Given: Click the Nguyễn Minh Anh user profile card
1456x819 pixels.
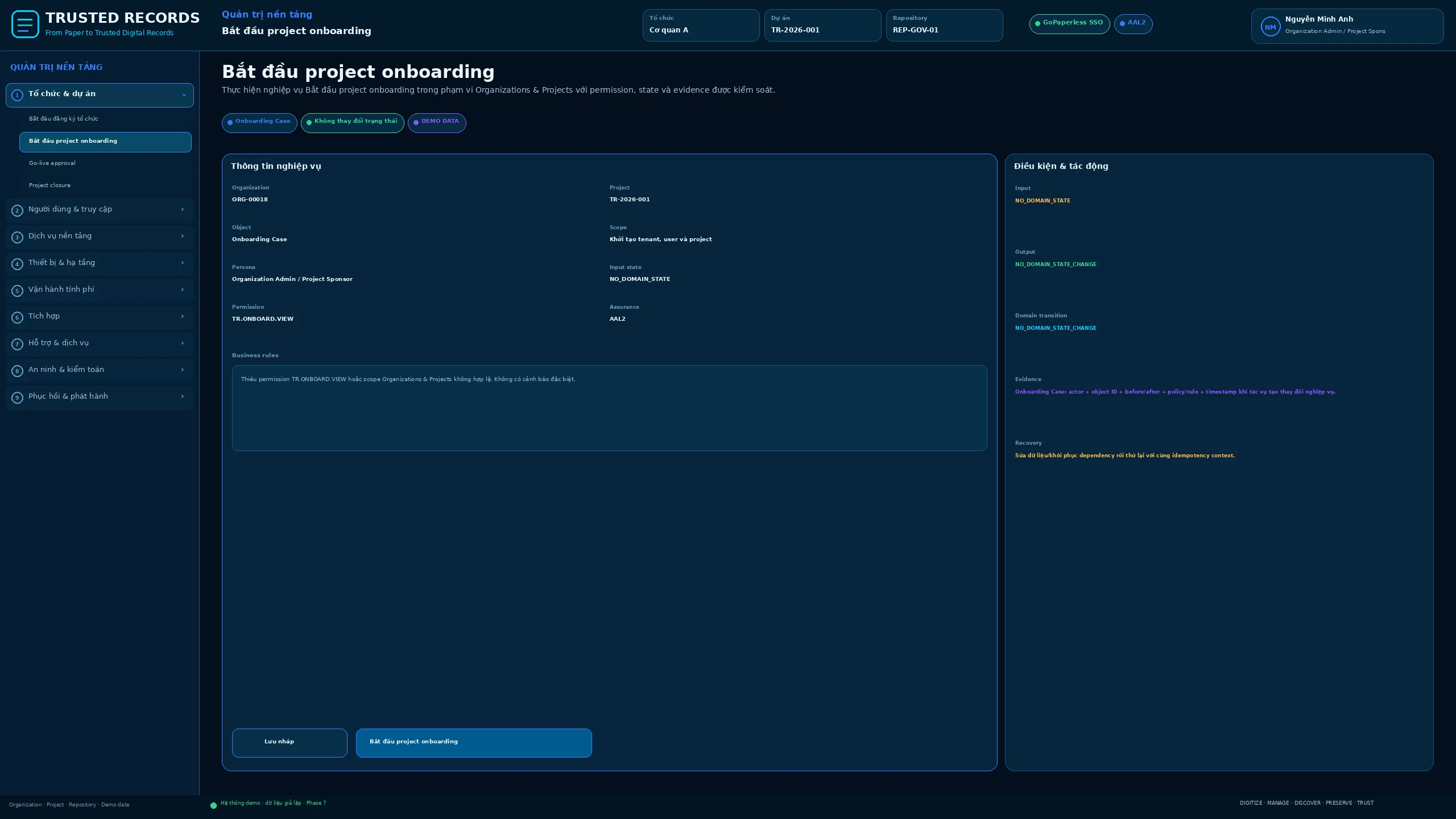Looking at the screenshot, I should (x=1347, y=26).
